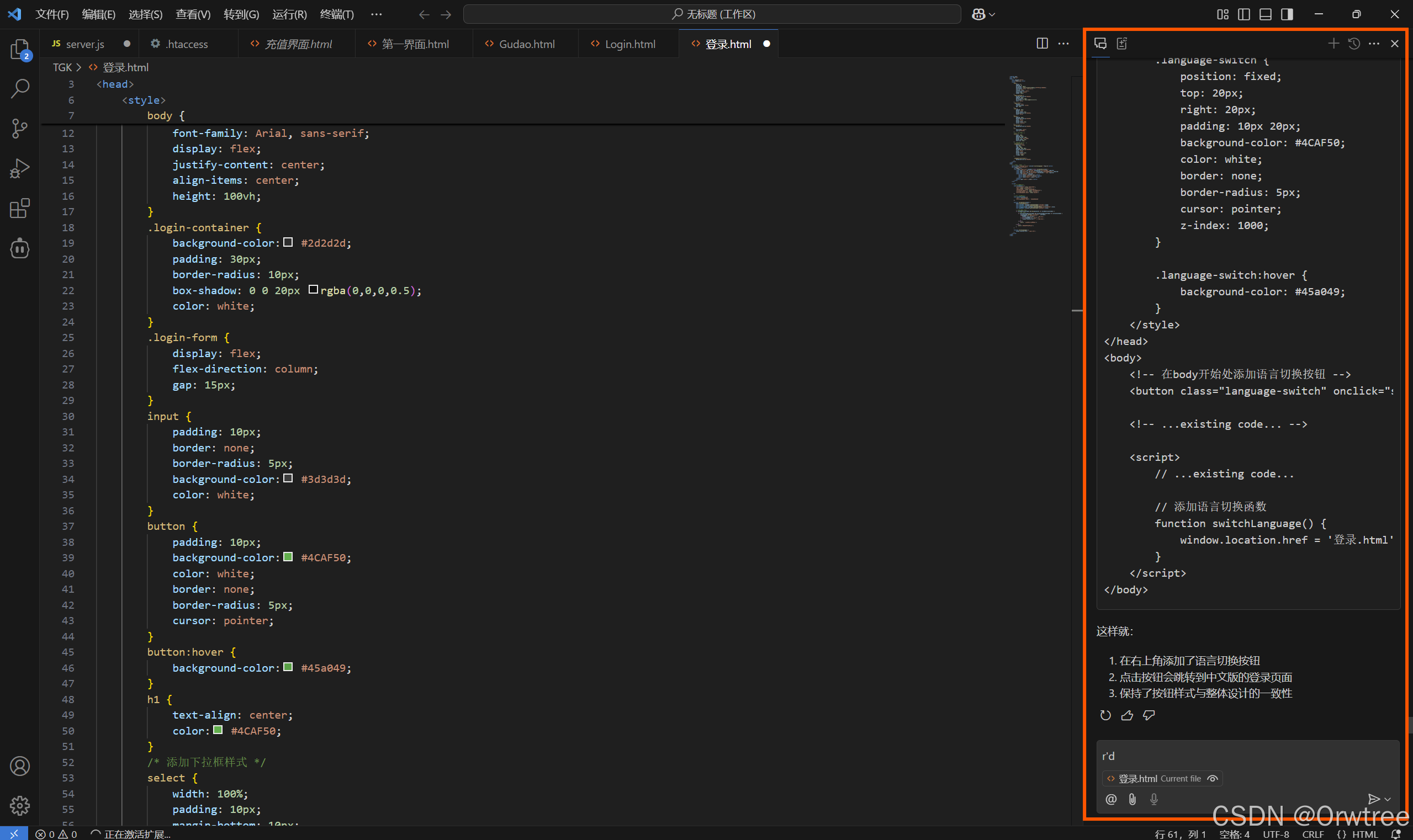Toggle the bottom panel layout button

pos(1265,14)
